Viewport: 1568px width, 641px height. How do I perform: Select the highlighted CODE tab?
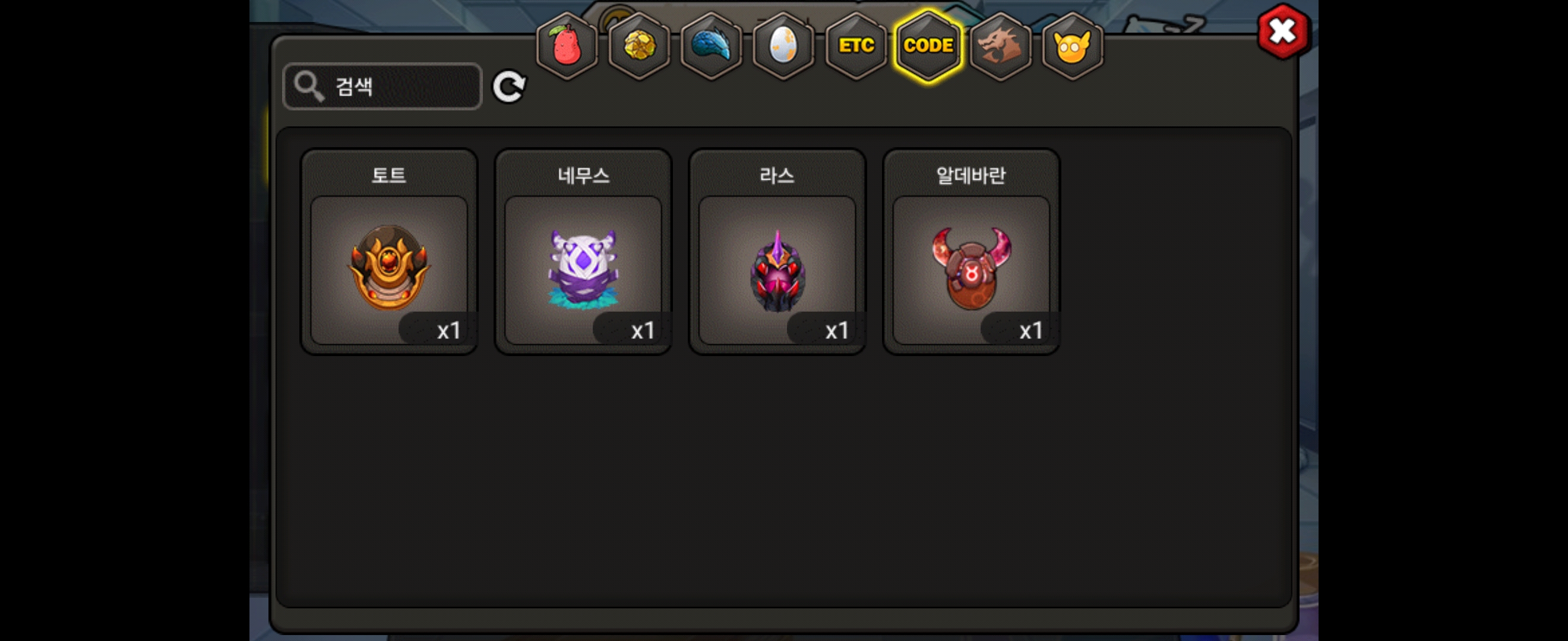928,46
